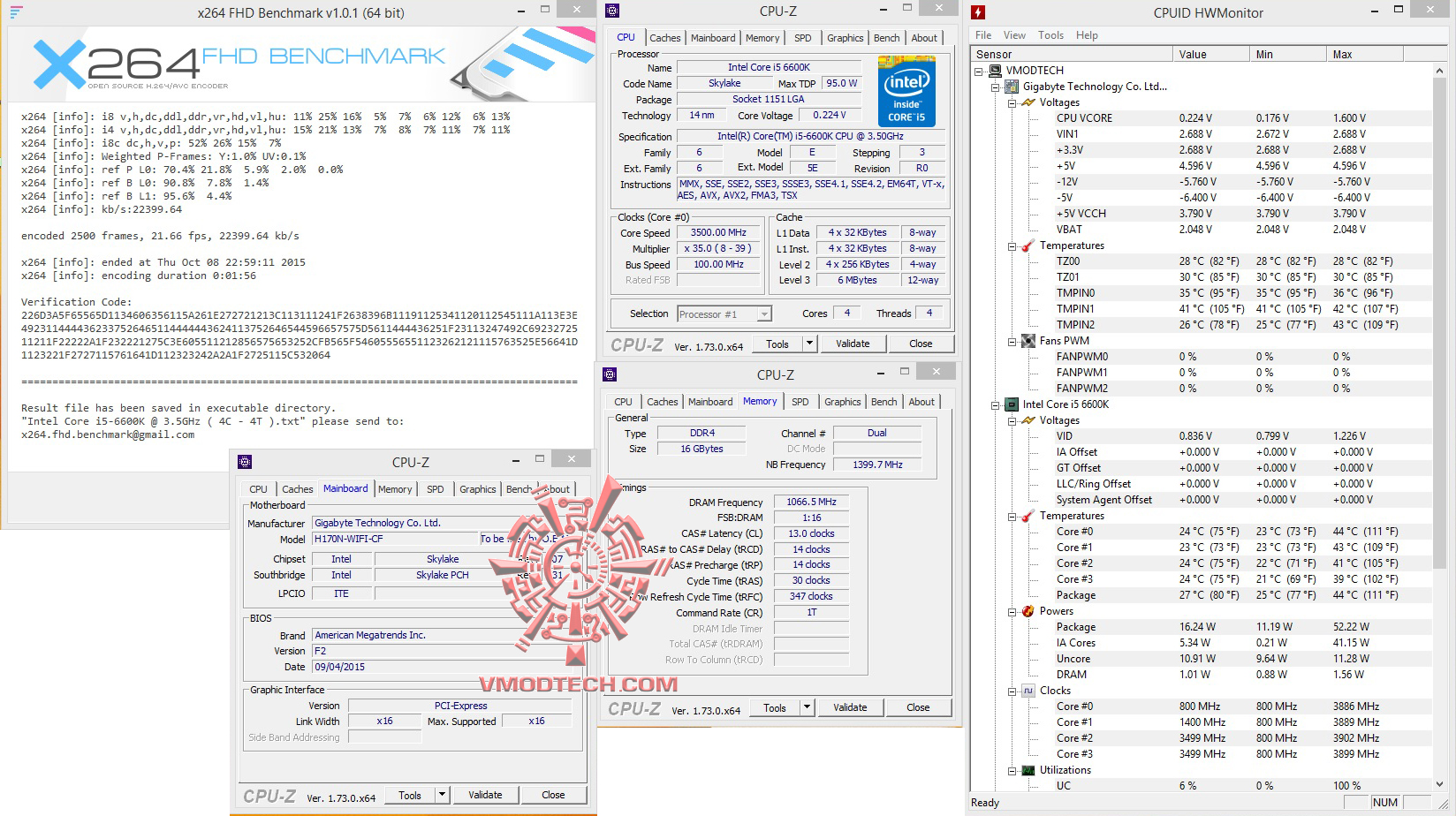Click the Close button in CPU-Z Mainboard window

click(x=553, y=795)
